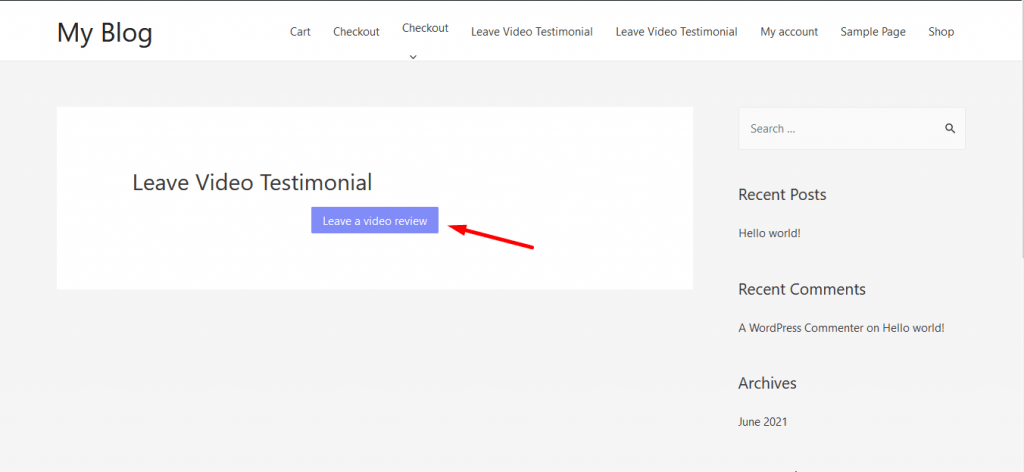Click the Archives heading
Screen dimensions: 1024x472
(x=767, y=383)
